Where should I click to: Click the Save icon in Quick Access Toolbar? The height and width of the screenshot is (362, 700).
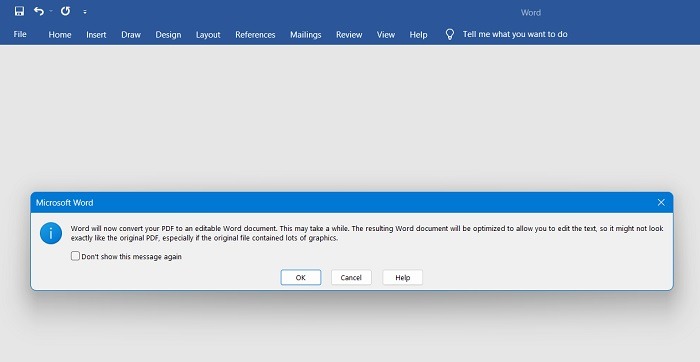pos(19,12)
